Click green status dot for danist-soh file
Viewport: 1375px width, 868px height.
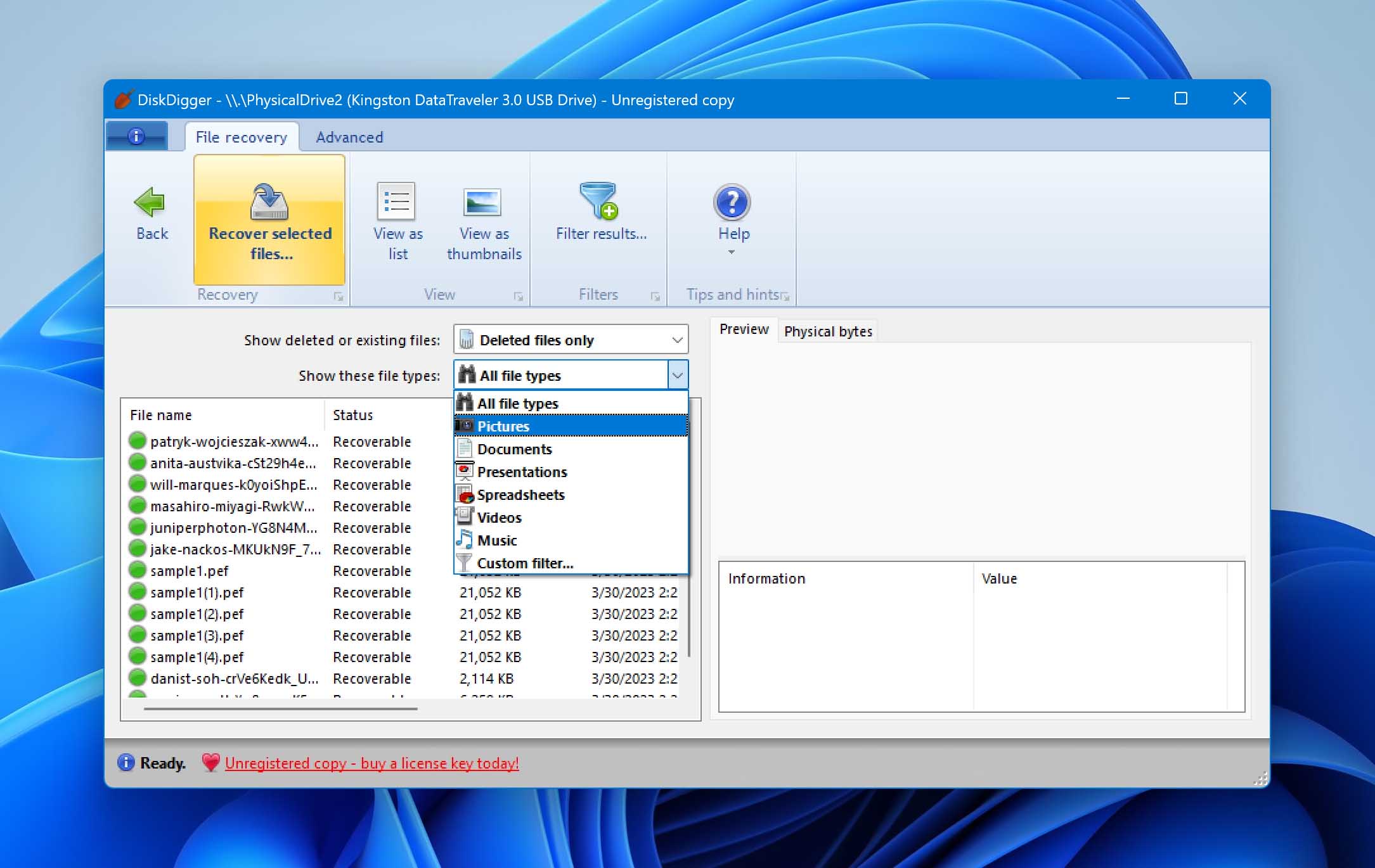137,677
